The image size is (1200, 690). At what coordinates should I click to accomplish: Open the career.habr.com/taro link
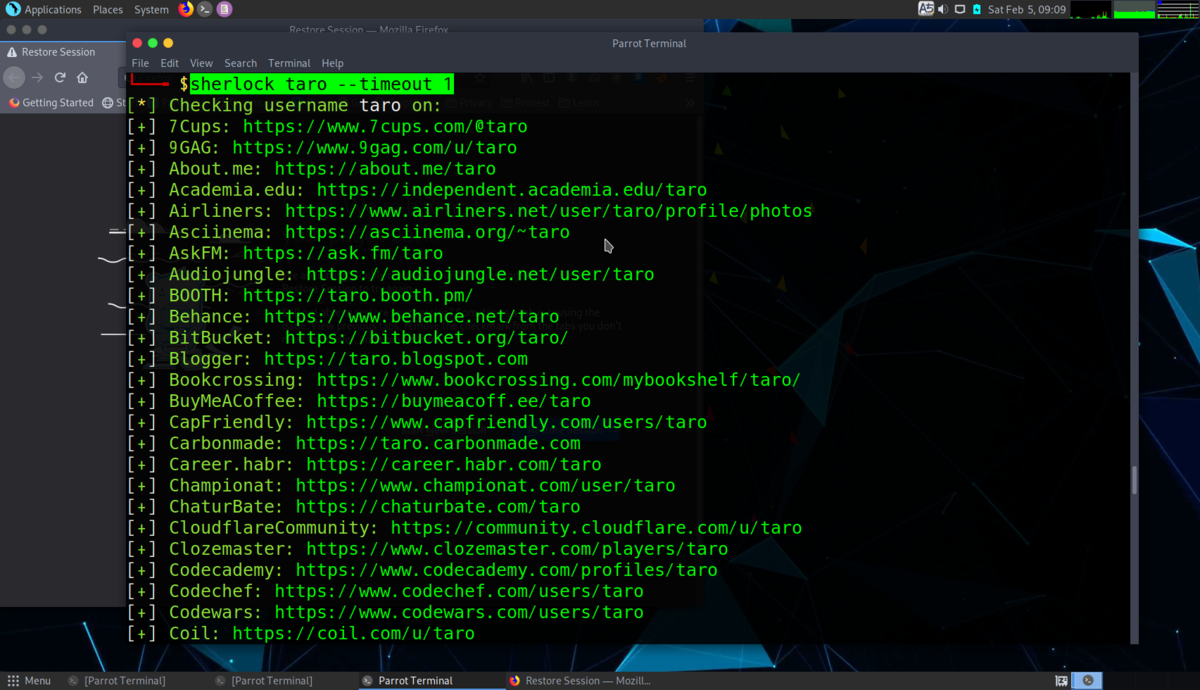tap(454, 465)
